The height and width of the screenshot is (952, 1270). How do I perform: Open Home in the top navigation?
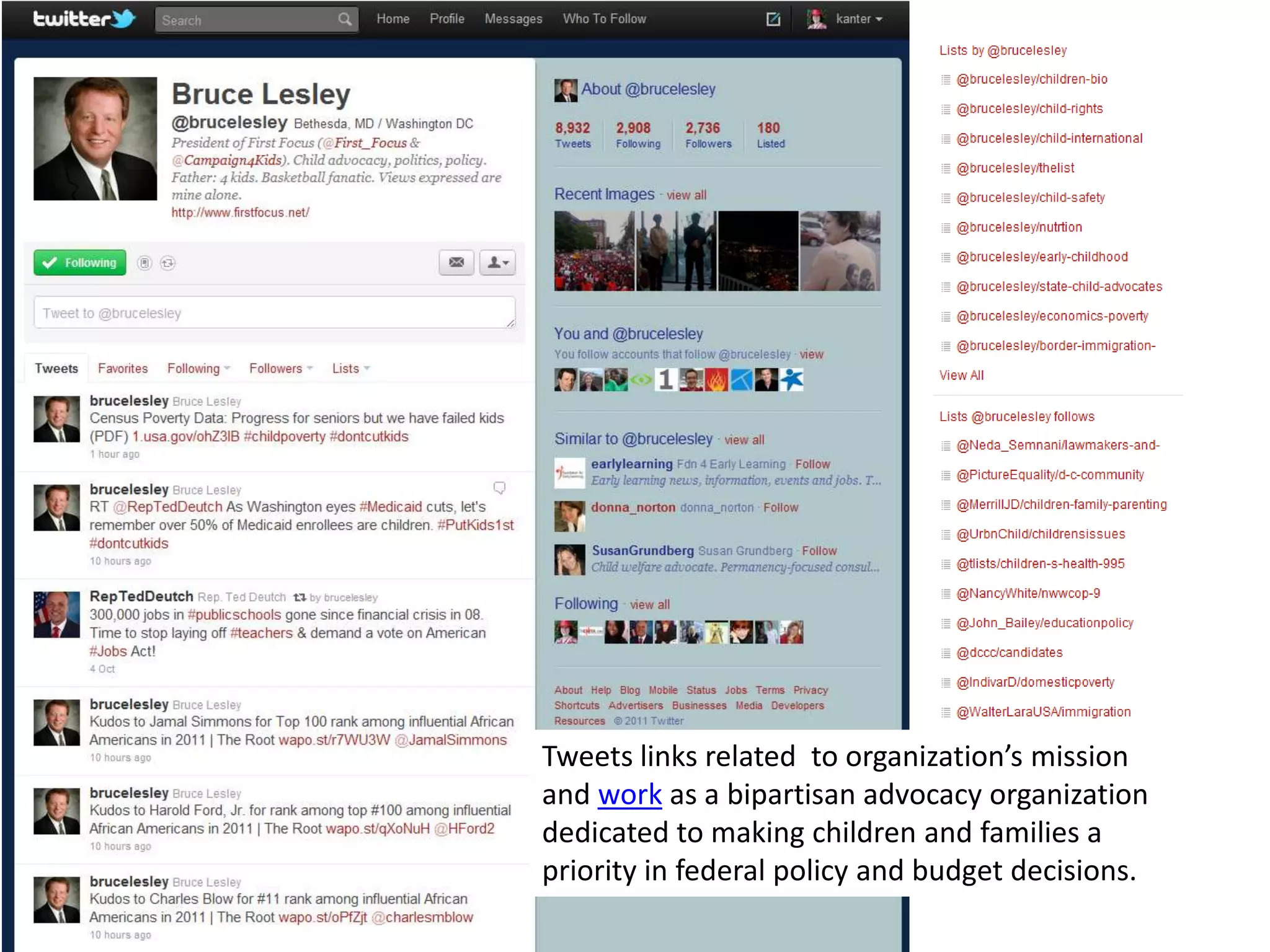point(393,19)
